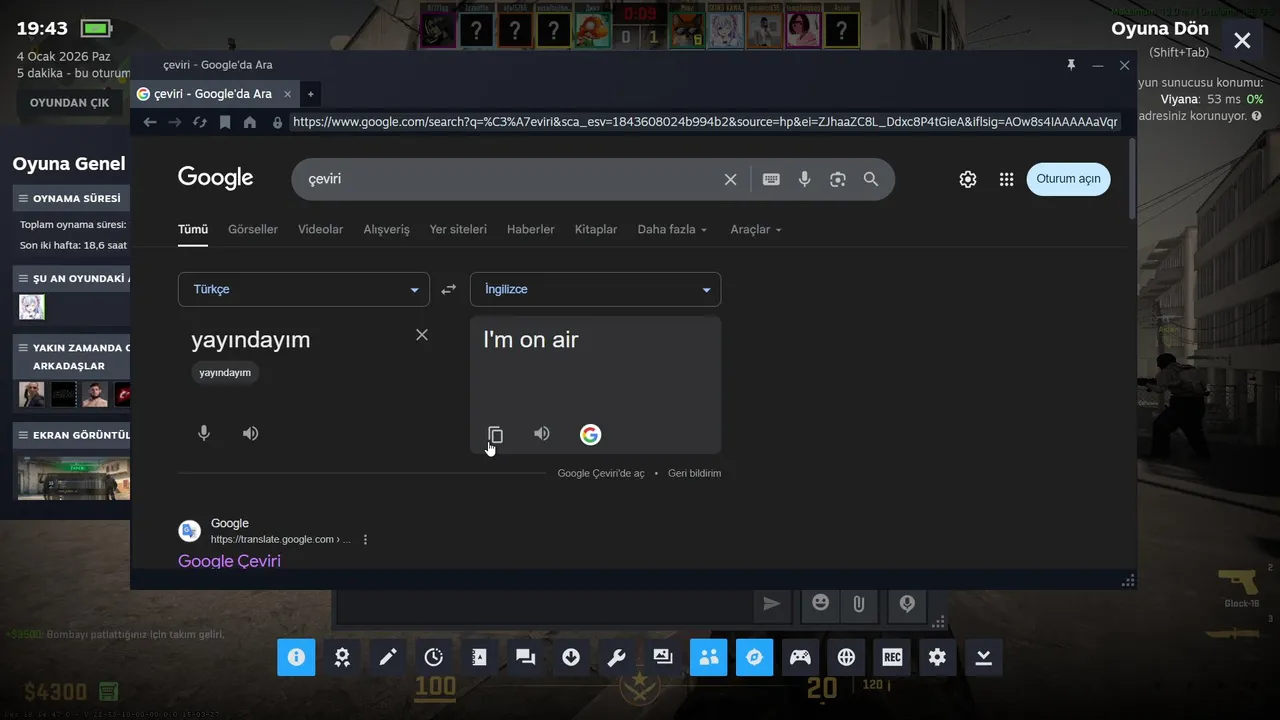Image resolution: width=1280 pixels, height=720 pixels.
Task: Toggle web browser compass icon in toolbar
Action: [x=755, y=657]
